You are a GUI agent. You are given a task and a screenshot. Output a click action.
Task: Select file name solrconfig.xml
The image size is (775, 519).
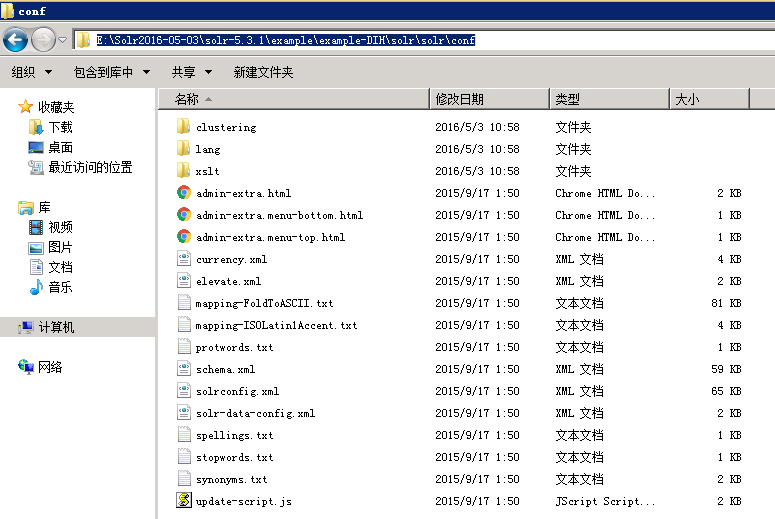pyautogui.click(x=237, y=391)
